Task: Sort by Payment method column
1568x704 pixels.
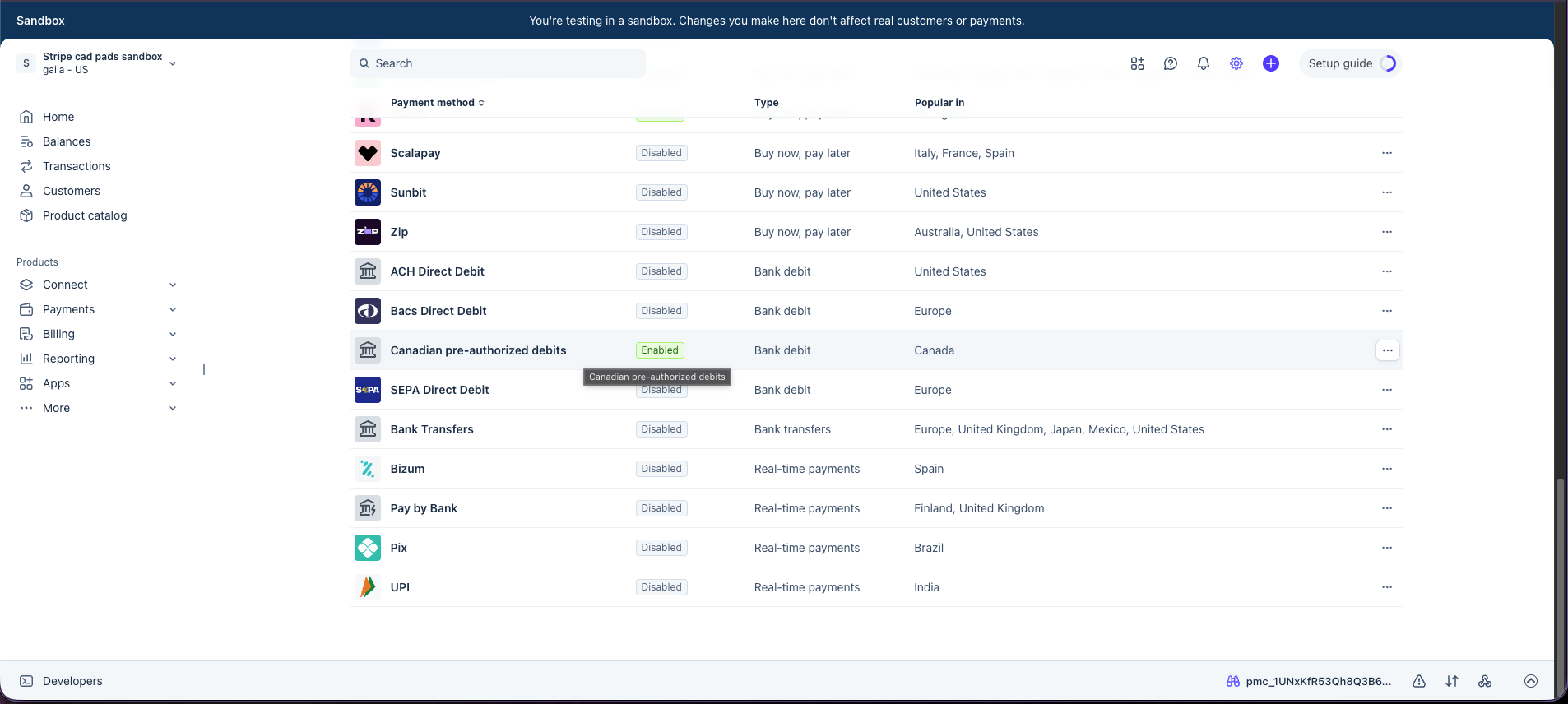Action: 438,103
